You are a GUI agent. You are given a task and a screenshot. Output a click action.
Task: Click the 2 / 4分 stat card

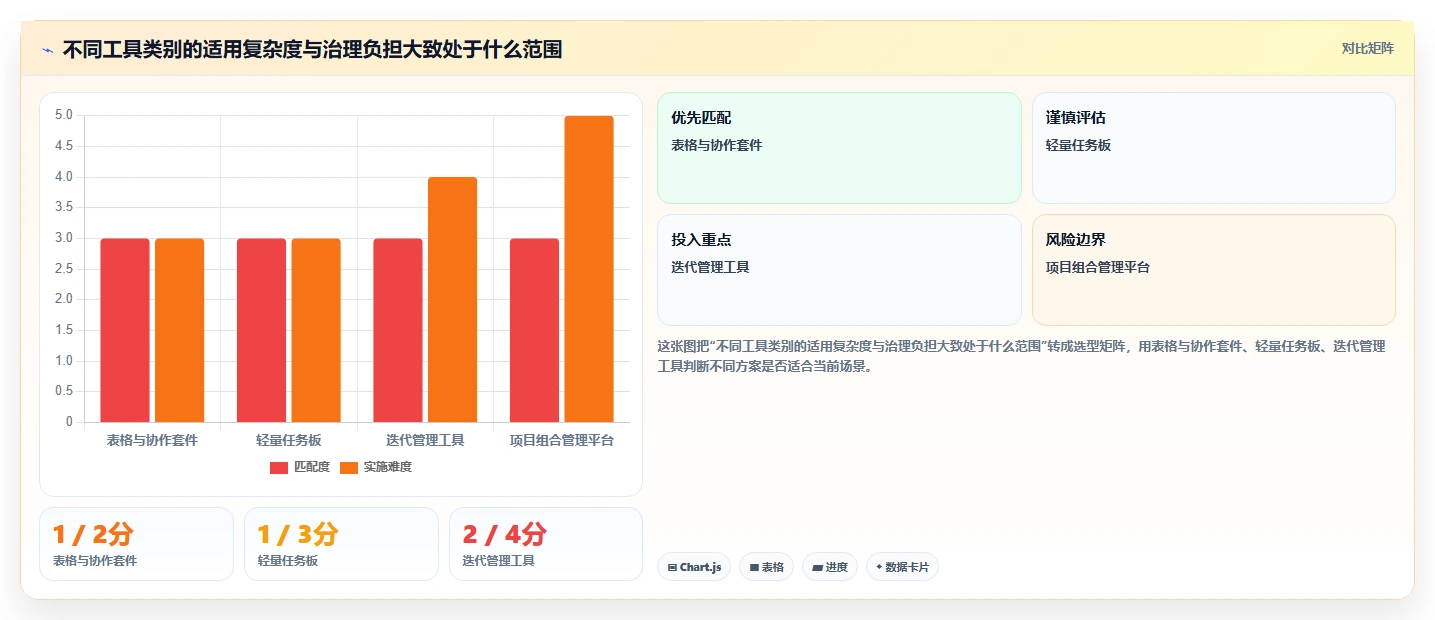click(x=546, y=544)
